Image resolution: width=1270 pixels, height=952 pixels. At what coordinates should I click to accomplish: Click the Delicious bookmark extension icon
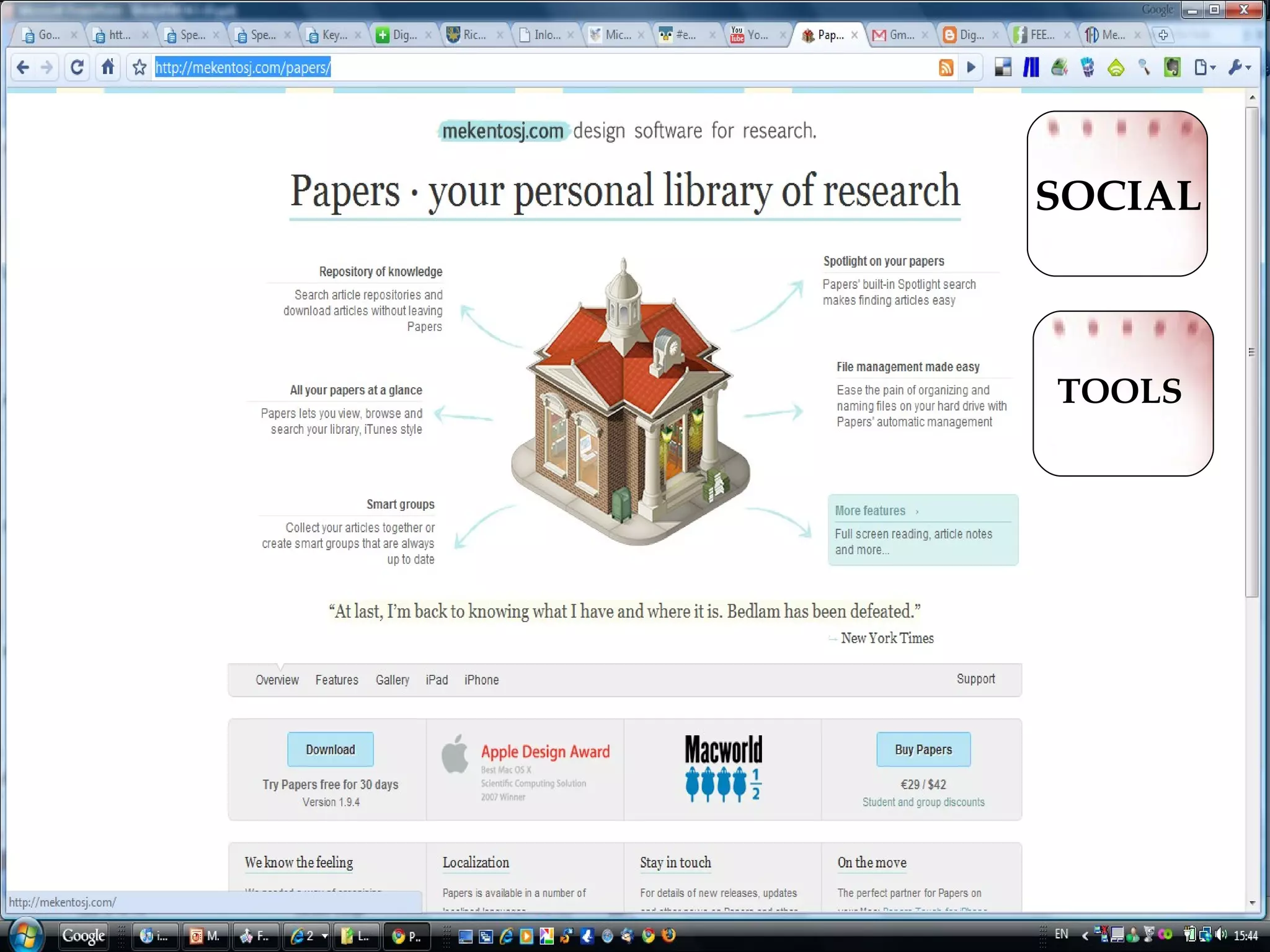pos(1003,68)
